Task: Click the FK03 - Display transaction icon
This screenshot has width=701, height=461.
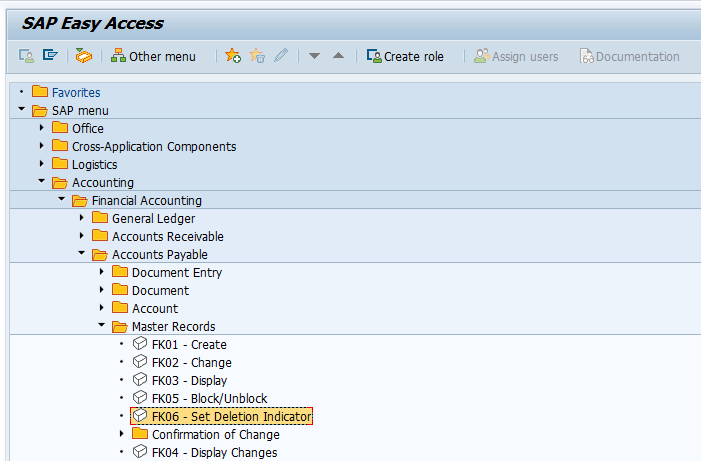Action: click(139, 380)
